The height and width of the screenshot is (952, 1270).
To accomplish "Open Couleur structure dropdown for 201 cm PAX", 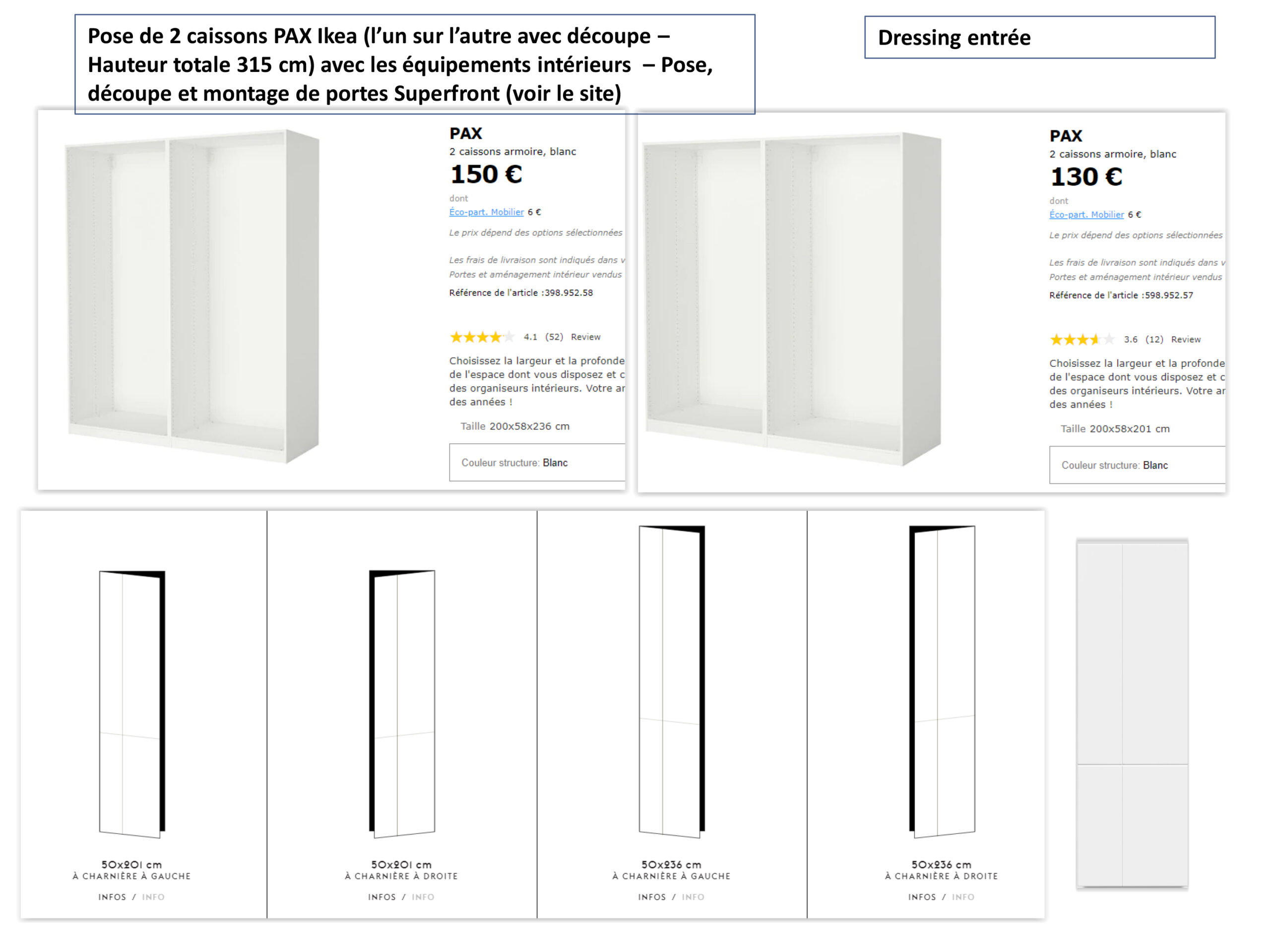I will tap(1138, 466).
